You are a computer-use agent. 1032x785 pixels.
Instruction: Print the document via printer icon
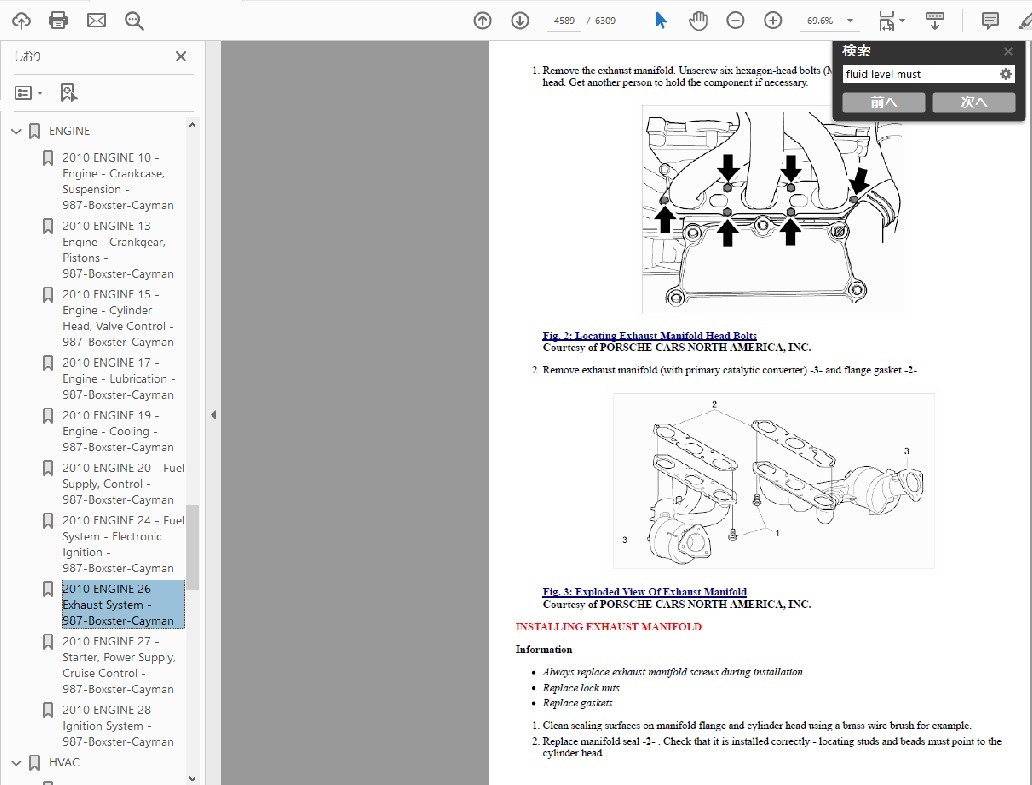59,20
